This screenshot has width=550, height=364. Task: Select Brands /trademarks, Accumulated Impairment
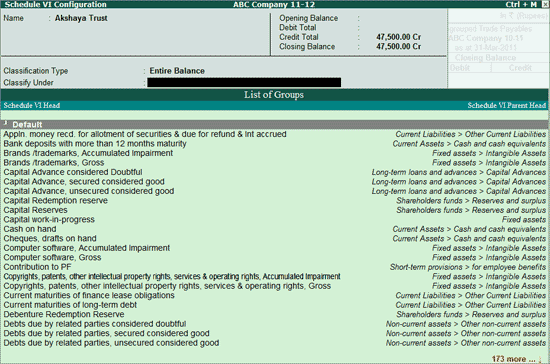point(88,153)
